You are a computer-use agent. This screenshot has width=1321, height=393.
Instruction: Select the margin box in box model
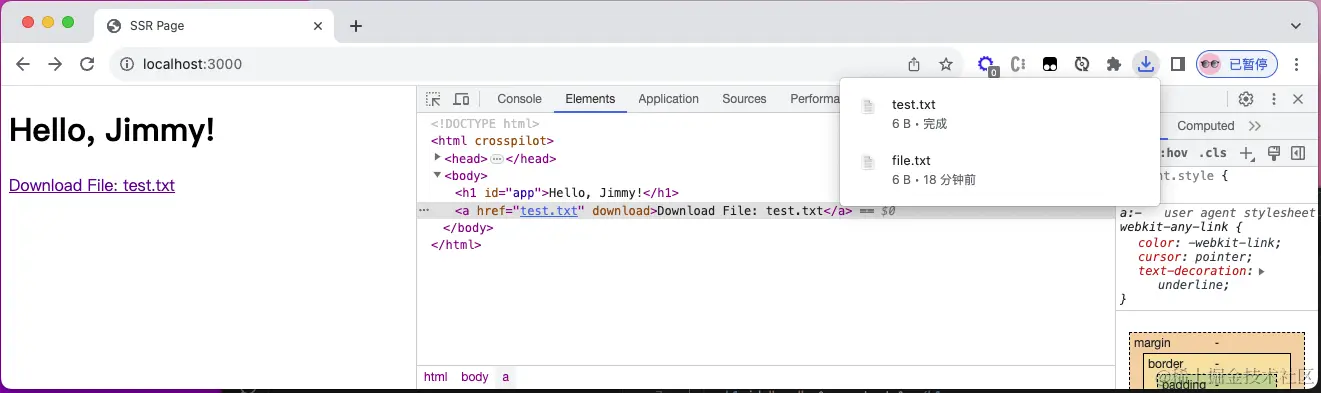point(1152,343)
